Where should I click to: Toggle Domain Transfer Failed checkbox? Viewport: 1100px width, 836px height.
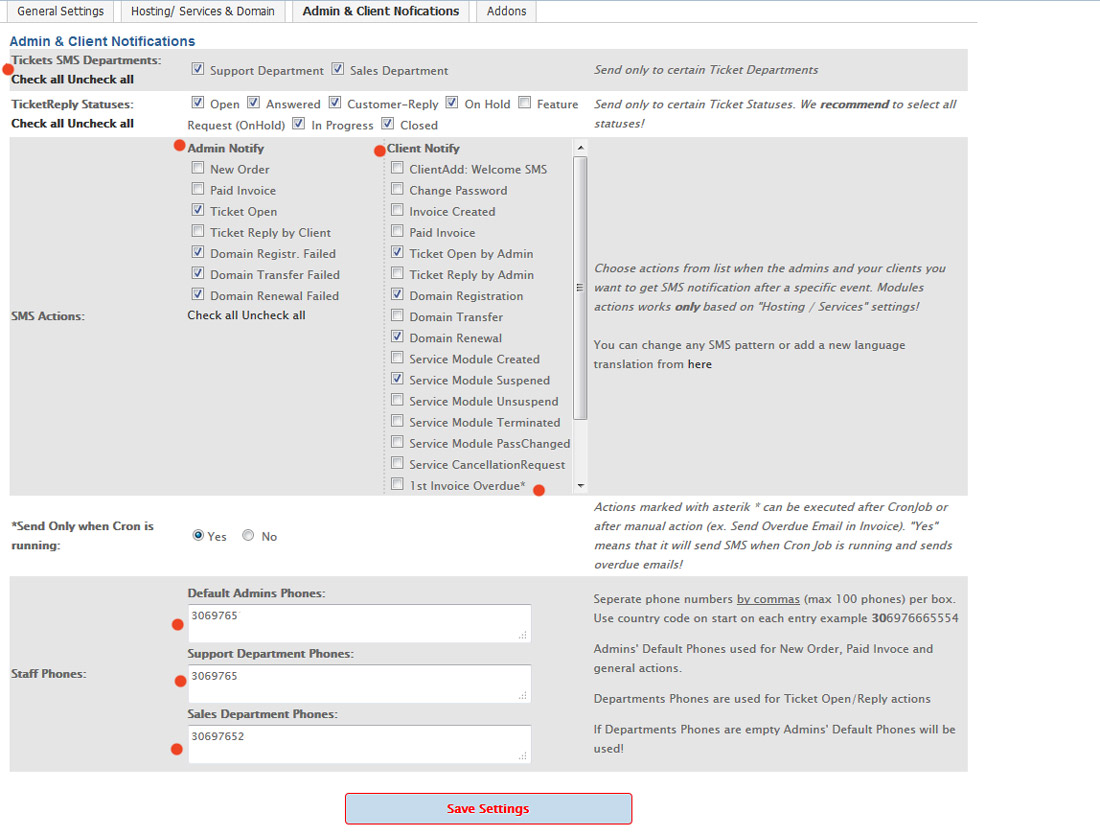198,273
